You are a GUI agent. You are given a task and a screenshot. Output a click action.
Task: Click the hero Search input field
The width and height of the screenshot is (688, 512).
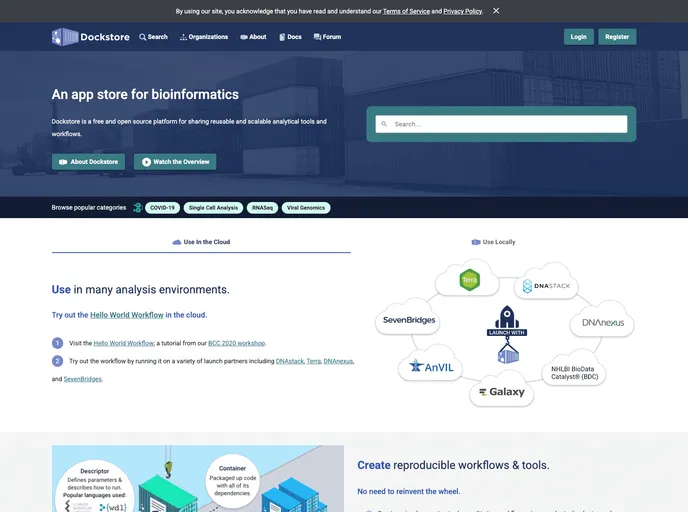(x=501, y=124)
